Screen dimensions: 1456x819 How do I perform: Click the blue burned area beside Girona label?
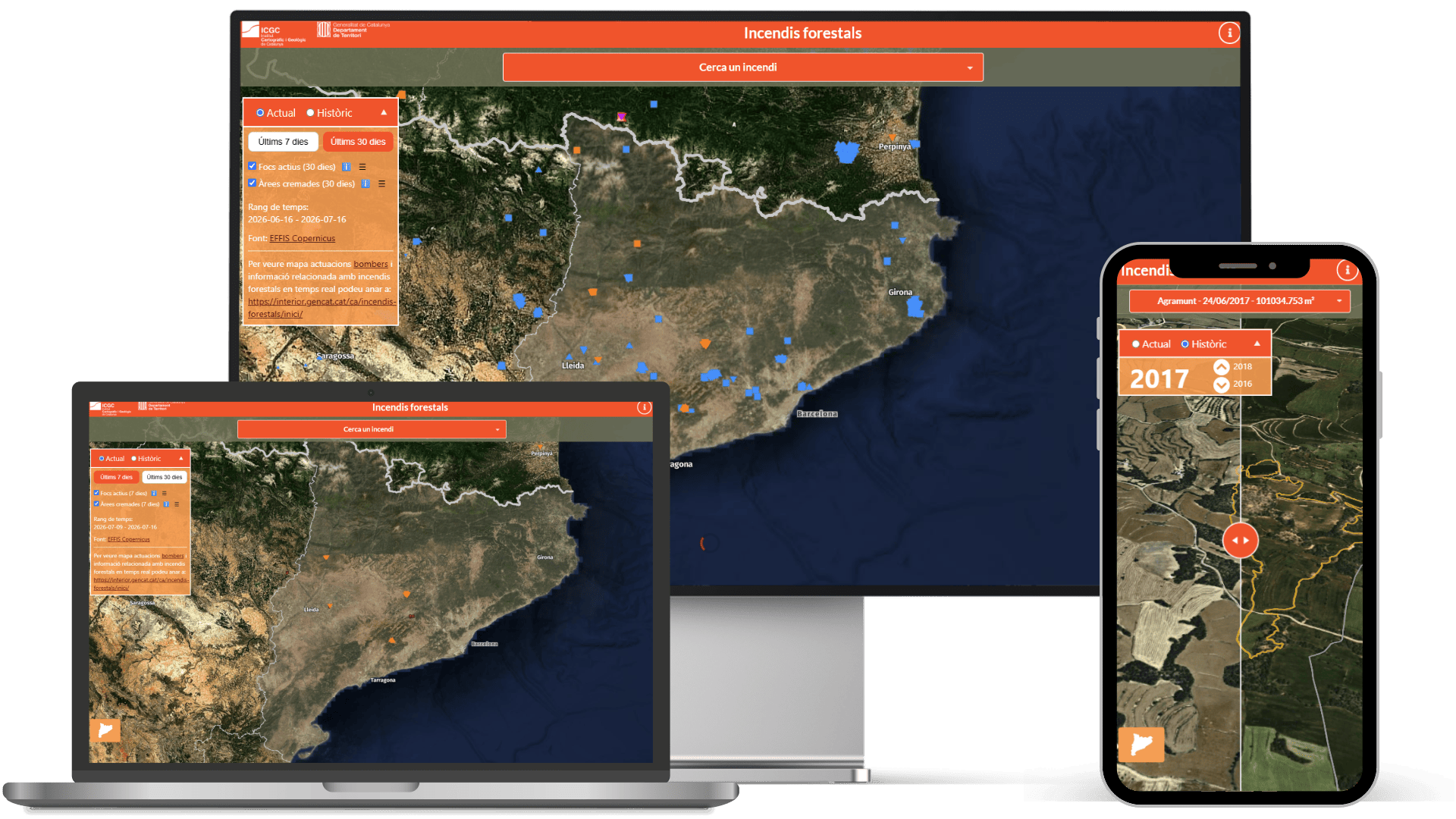[x=915, y=306]
